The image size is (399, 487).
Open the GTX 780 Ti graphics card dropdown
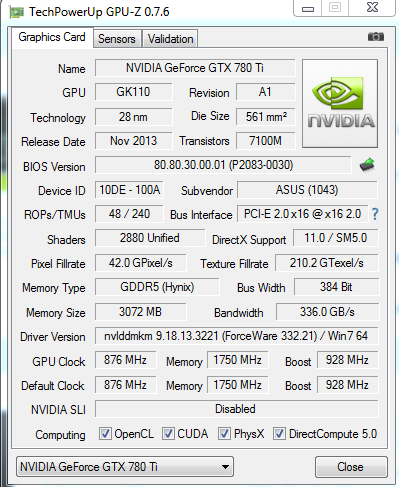coord(125,467)
